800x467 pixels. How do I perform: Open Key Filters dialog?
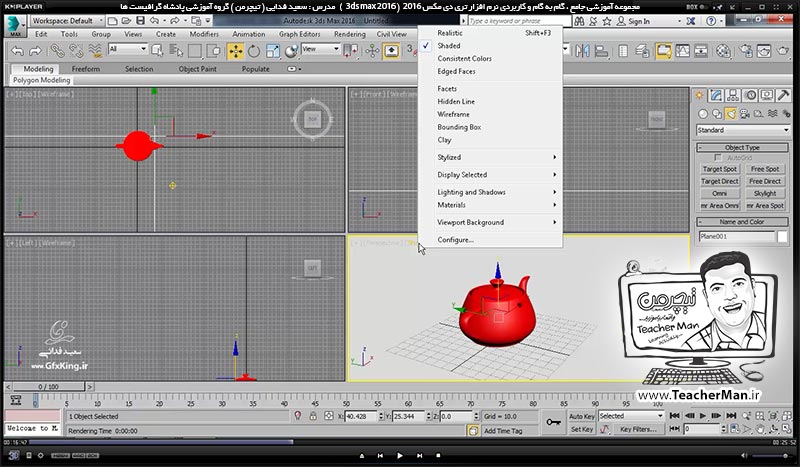[638, 429]
